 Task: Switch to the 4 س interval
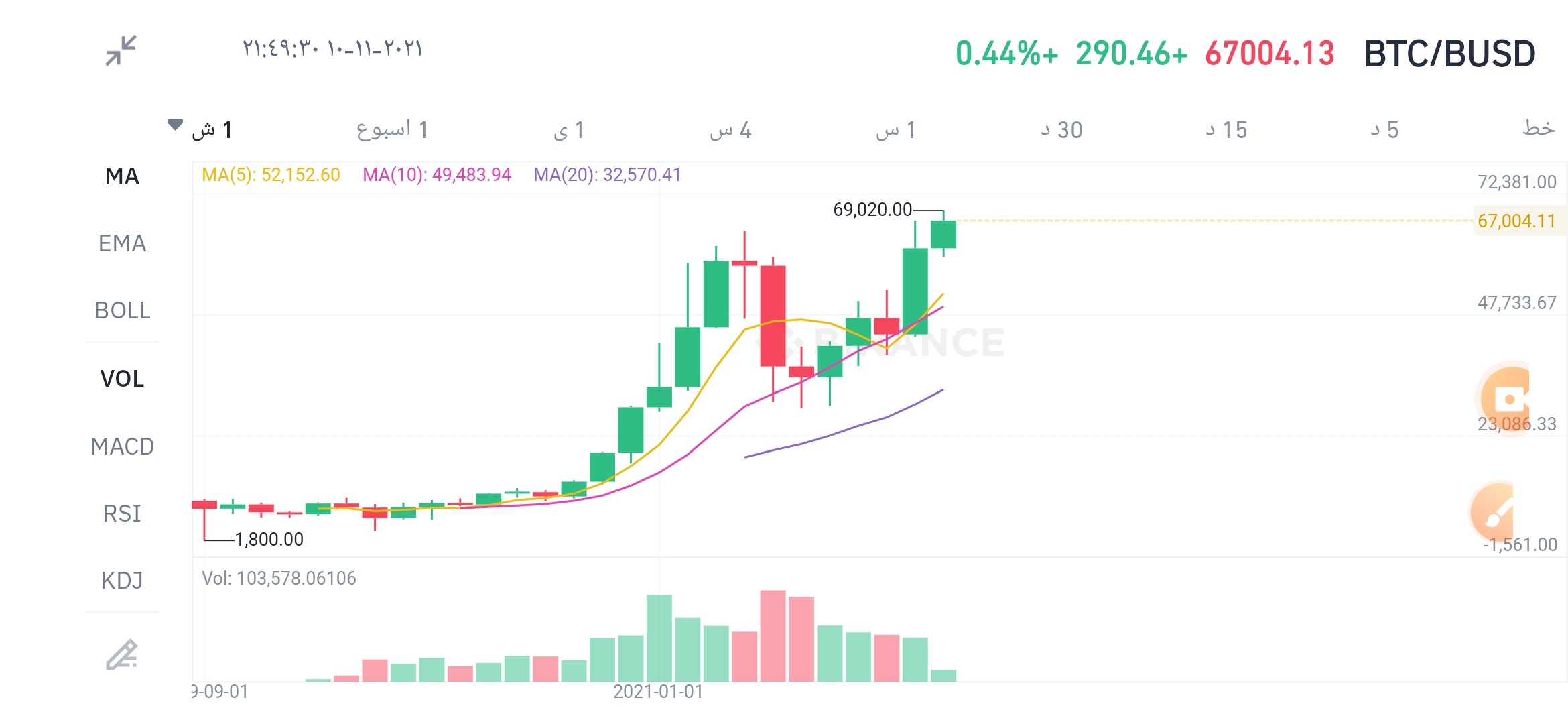(730, 130)
